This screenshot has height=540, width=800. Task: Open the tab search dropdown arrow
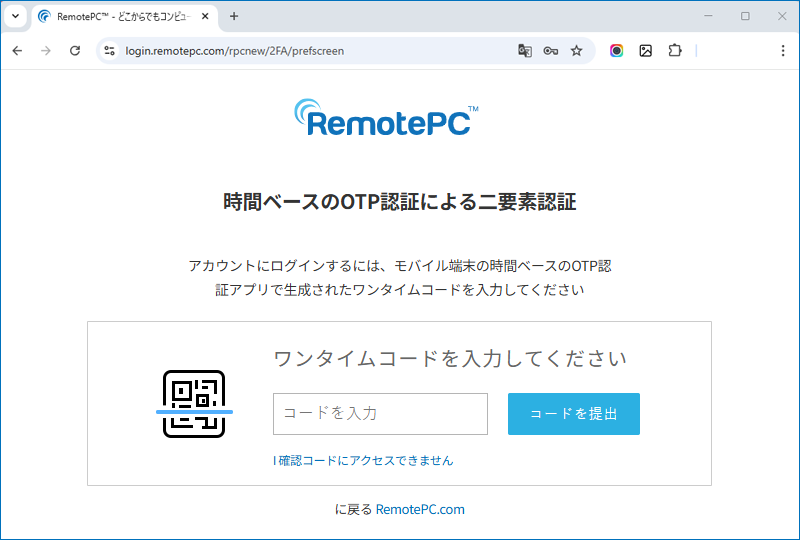point(15,16)
